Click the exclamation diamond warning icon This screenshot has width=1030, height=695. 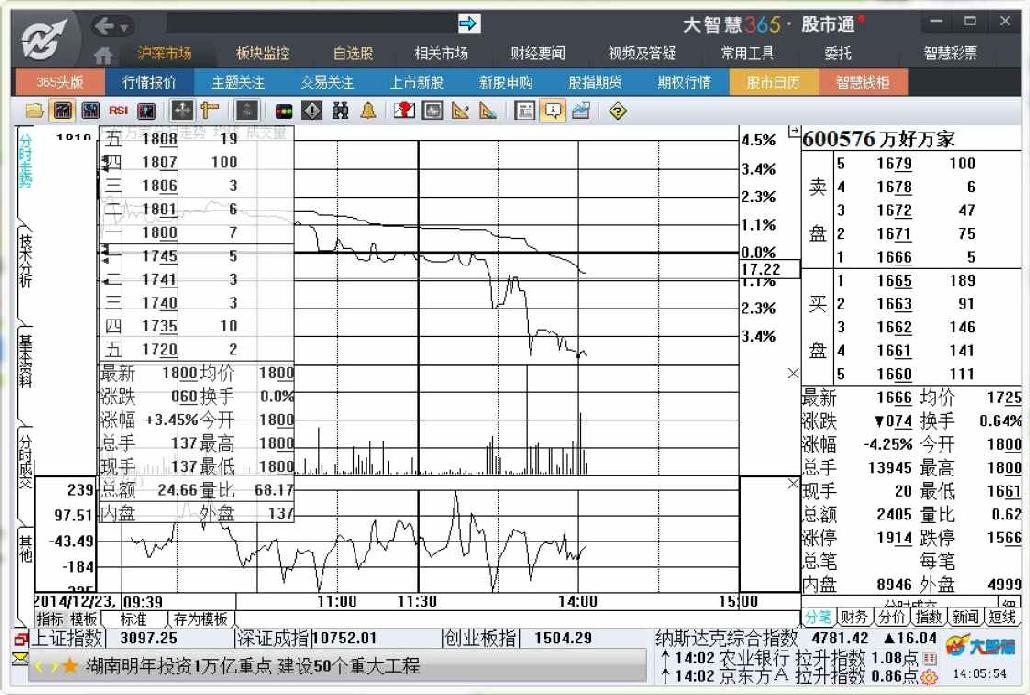(311, 110)
